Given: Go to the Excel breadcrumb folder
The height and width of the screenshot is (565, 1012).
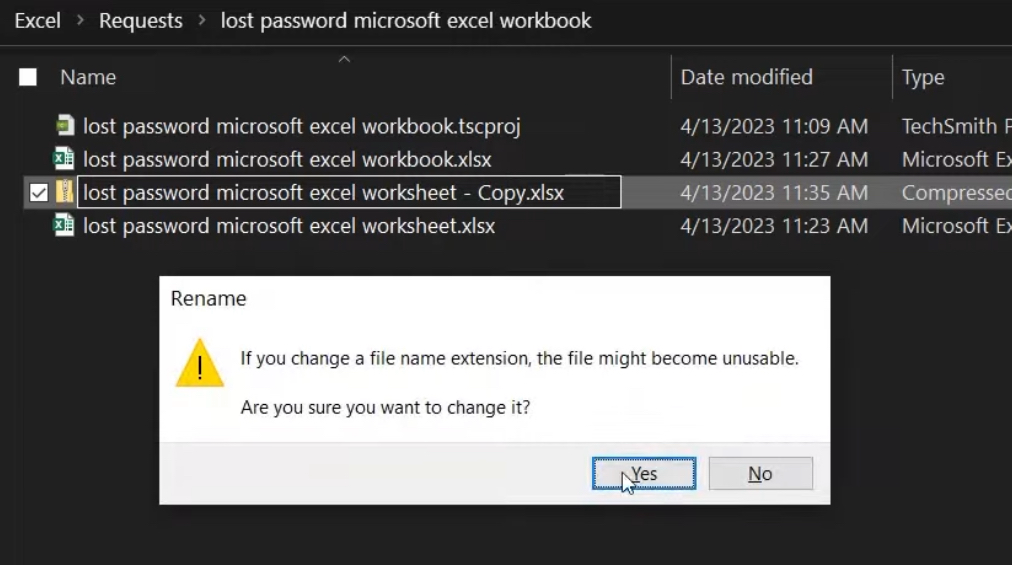Looking at the screenshot, I should [x=37, y=21].
